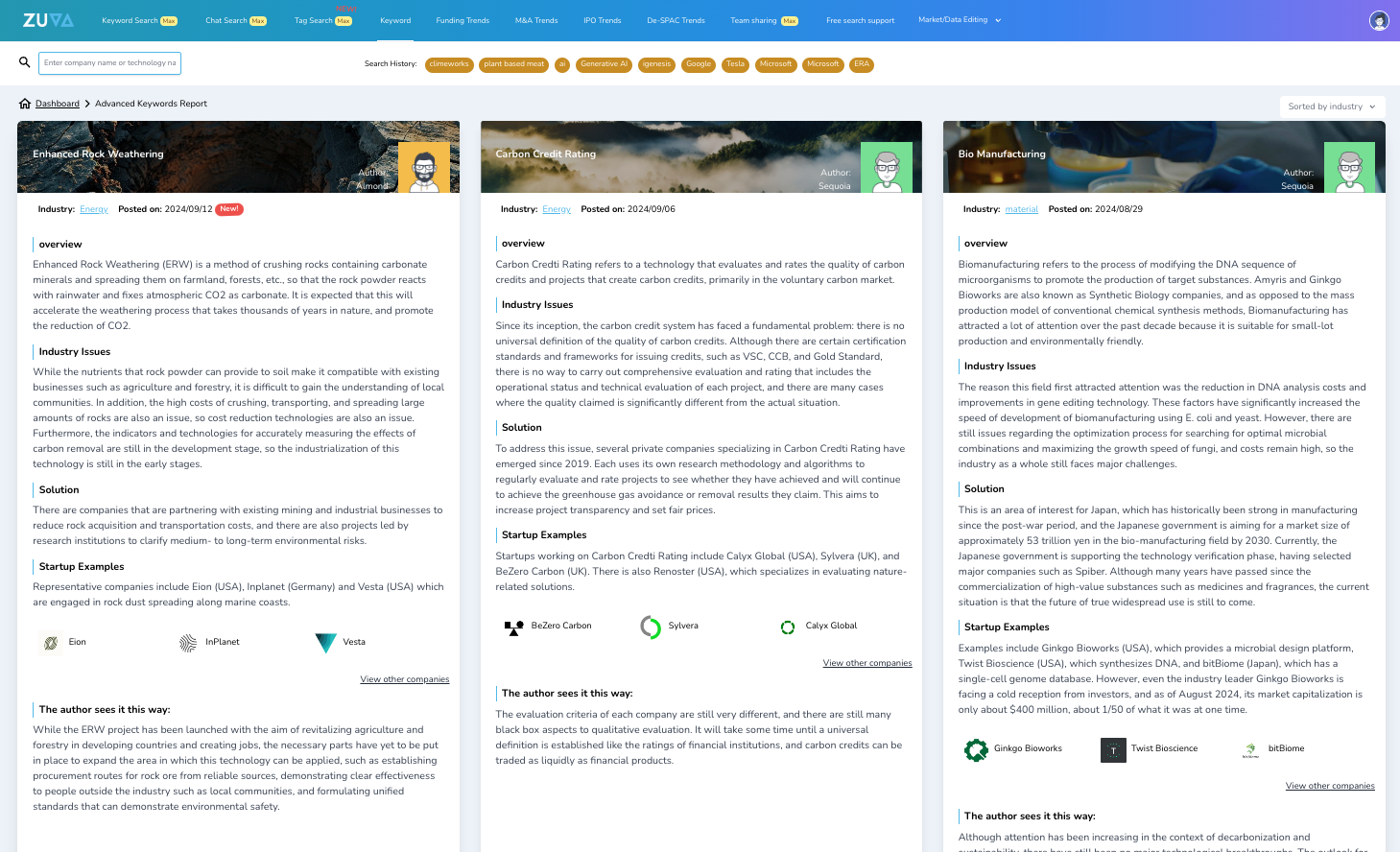
Task: Click the Vesta company logo
Action: point(326,643)
